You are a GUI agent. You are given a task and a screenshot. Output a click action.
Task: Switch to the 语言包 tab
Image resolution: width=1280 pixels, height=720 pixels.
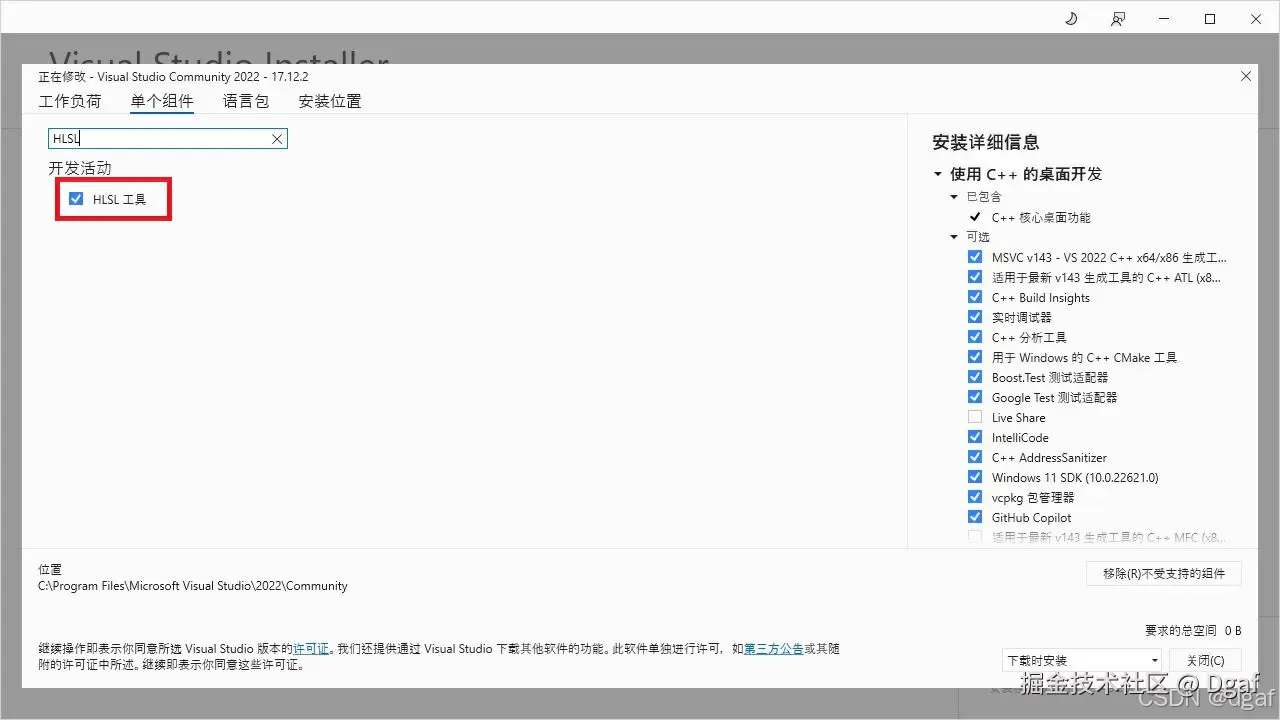point(245,101)
